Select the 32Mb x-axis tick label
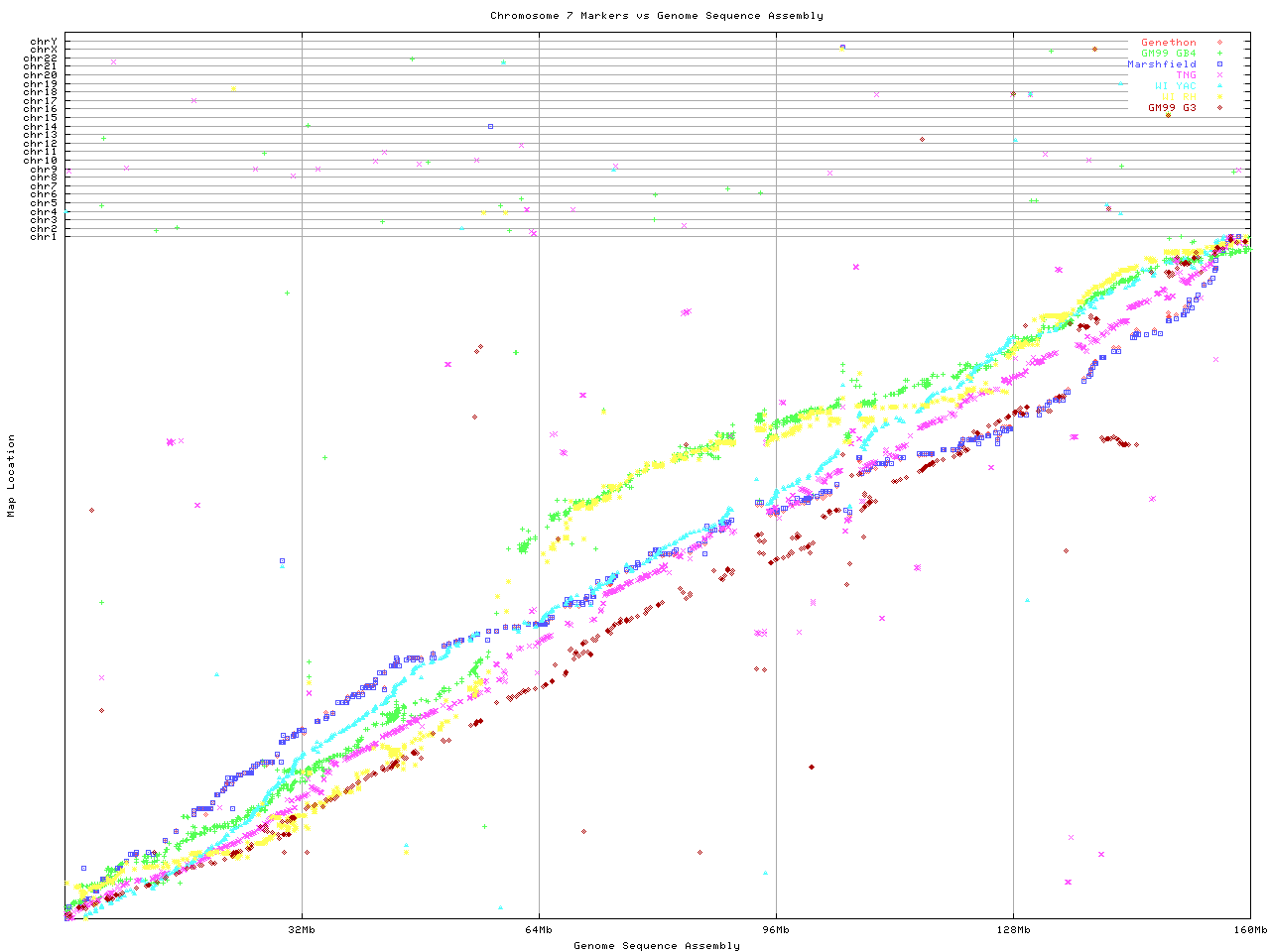The image size is (1270, 952). coord(302,930)
